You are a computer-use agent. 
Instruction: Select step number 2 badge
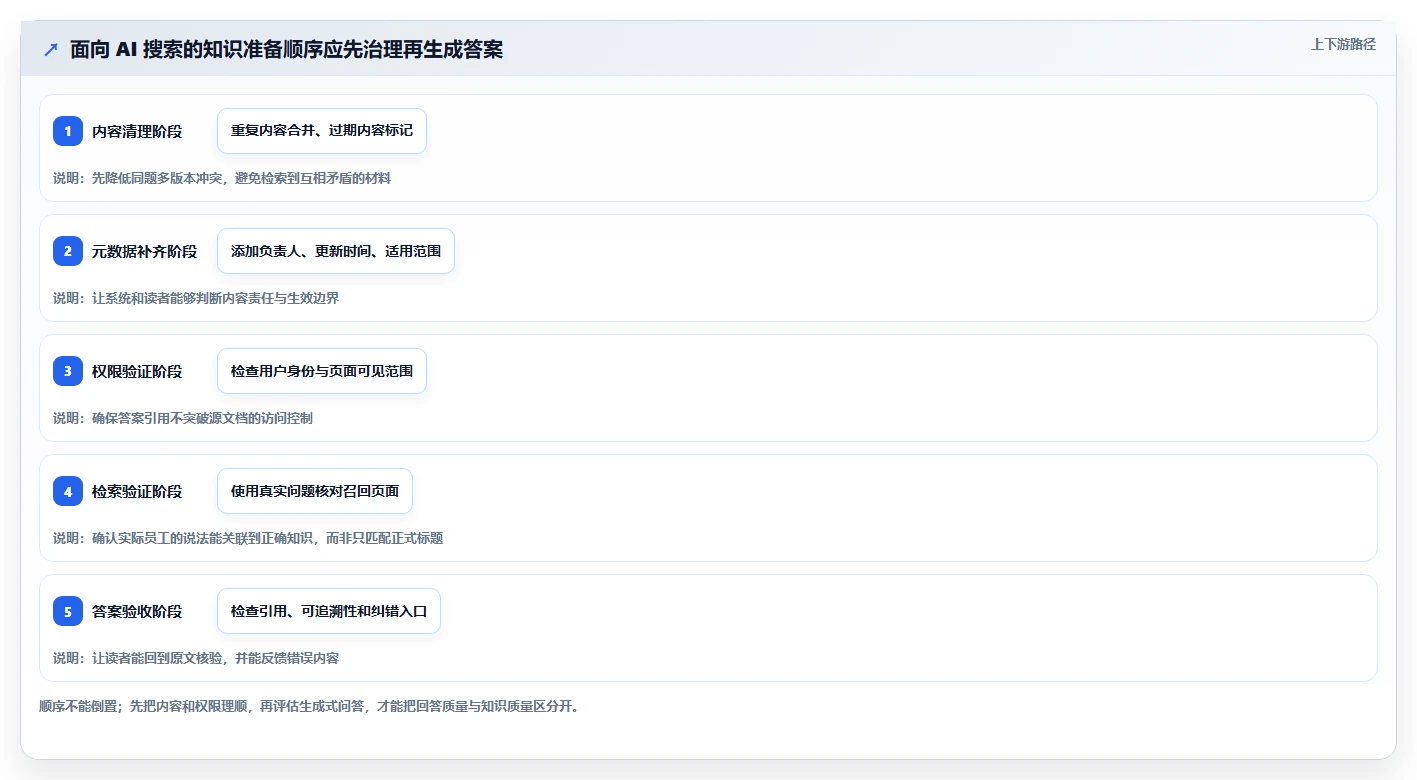(x=68, y=251)
